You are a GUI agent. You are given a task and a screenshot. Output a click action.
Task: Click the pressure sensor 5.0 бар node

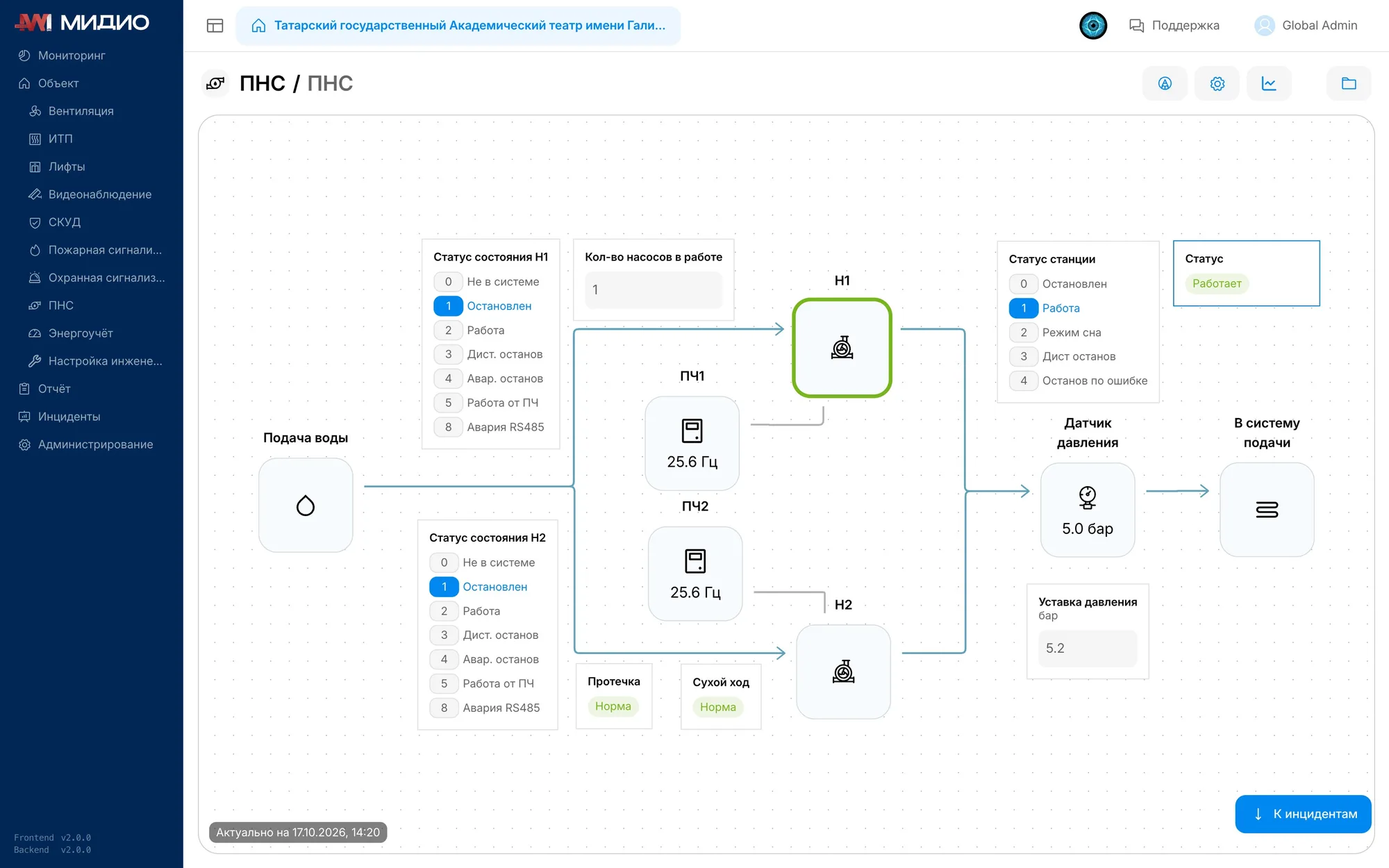point(1088,510)
